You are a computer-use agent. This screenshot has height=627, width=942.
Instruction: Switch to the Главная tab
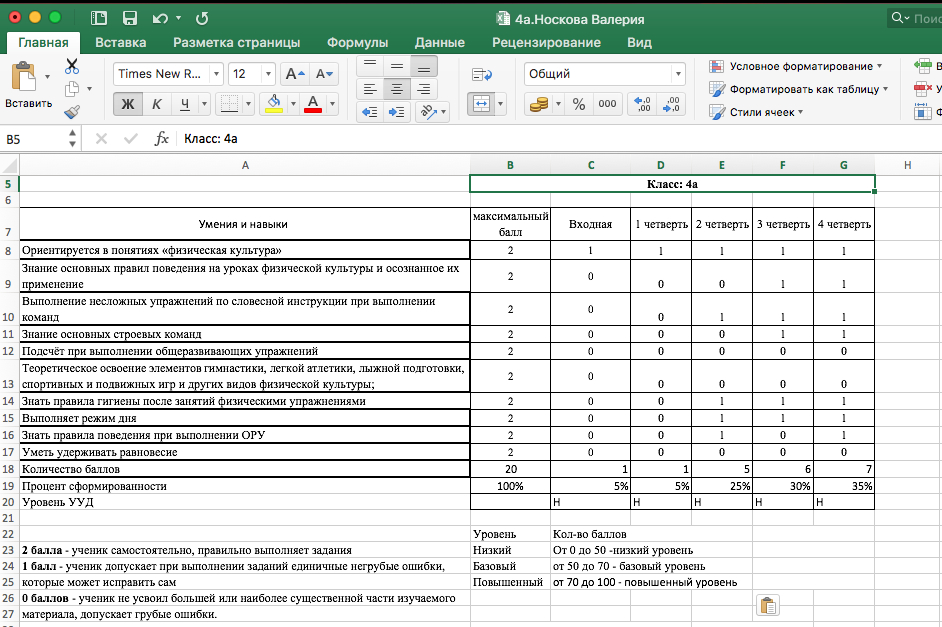click(43, 43)
